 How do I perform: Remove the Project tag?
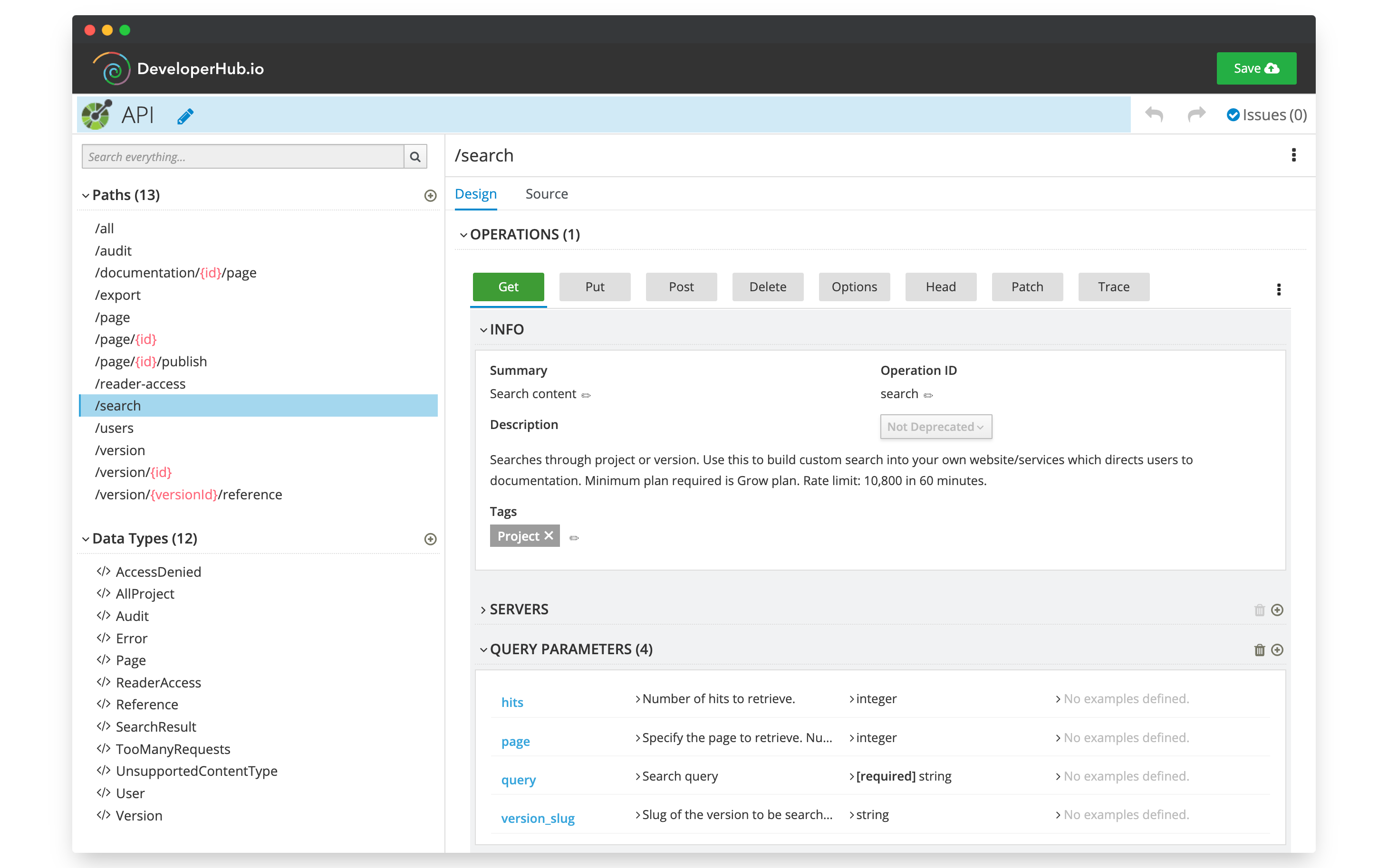click(x=549, y=535)
